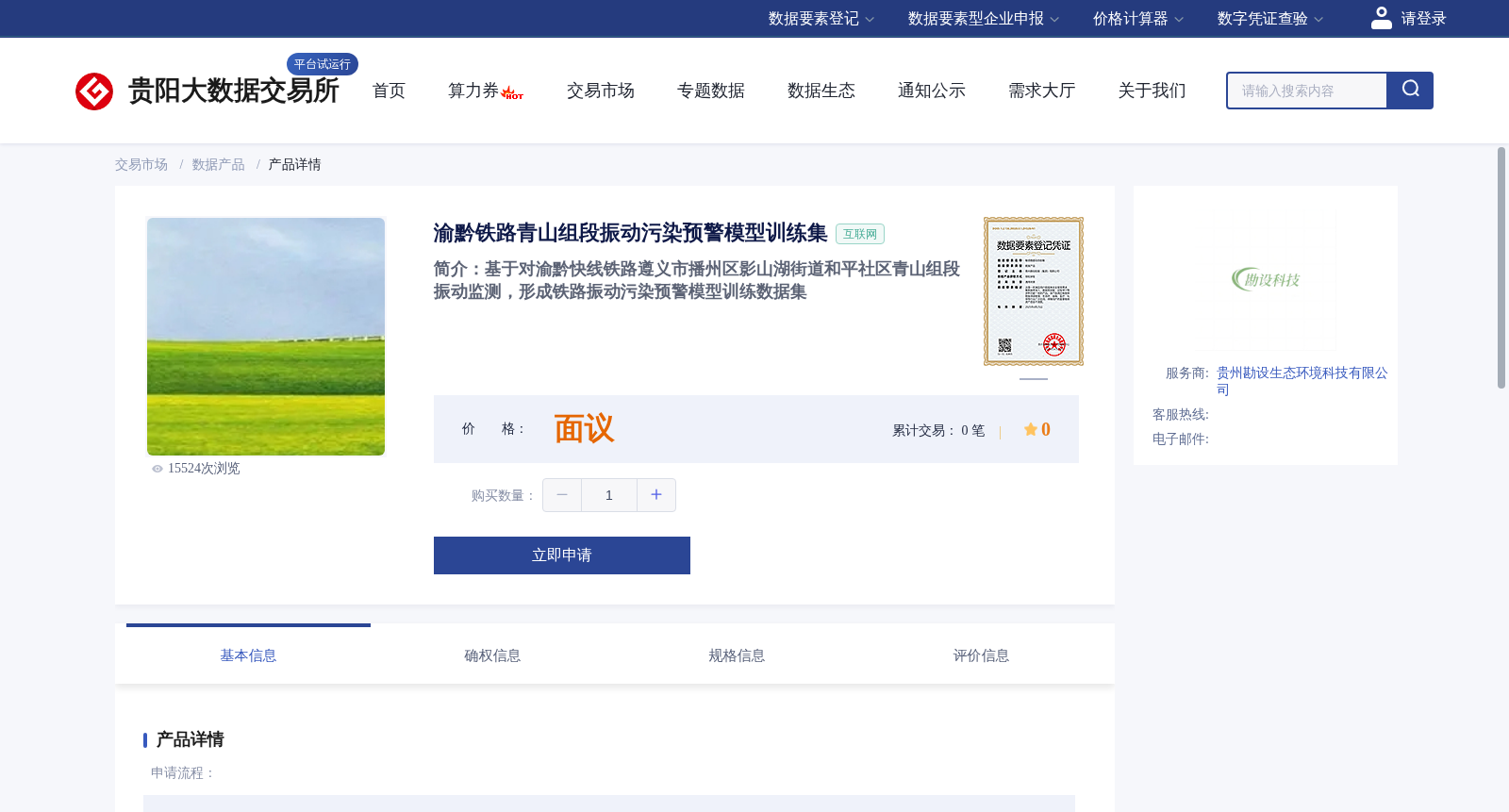
Task: Open provider link 贵州勘设生态环境科技有限公司
Action: tap(1302, 381)
